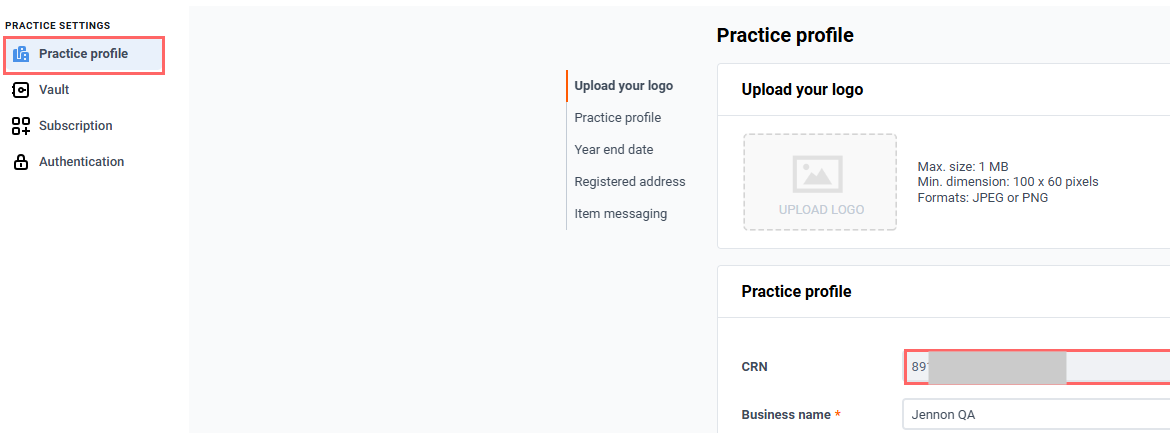
Task: Click the Business name field label
Action: pyautogui.click(x=786, y=415)
